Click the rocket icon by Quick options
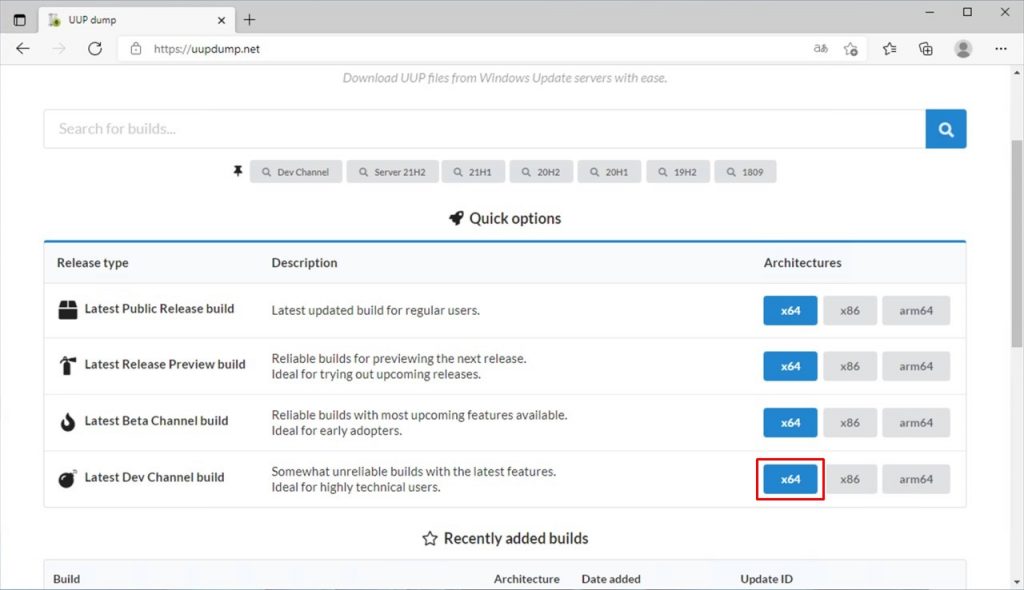Image resolution: width=1024 pixels, height=590 pixels. [456, 218]
